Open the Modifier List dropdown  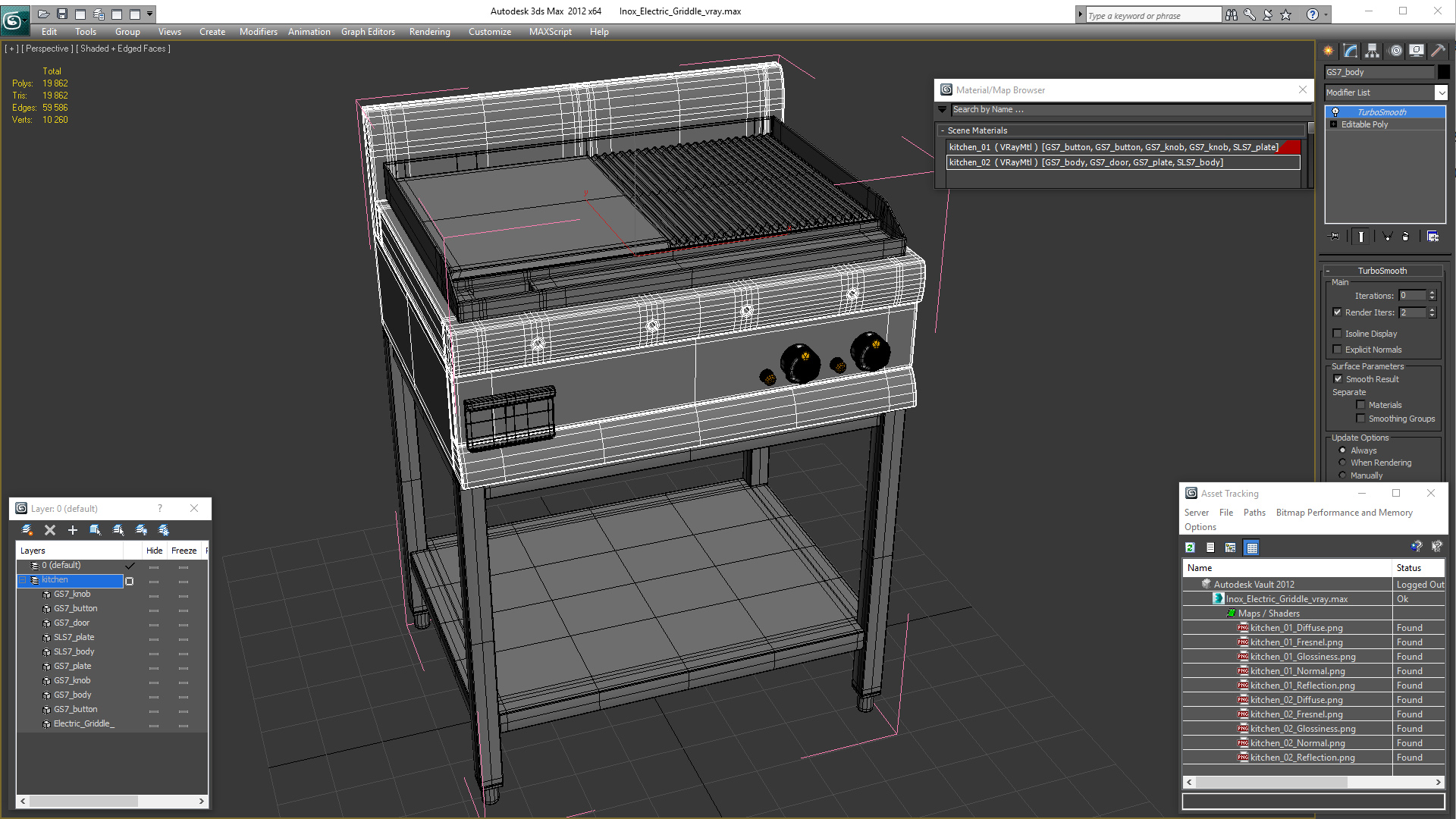[1440, 93]
